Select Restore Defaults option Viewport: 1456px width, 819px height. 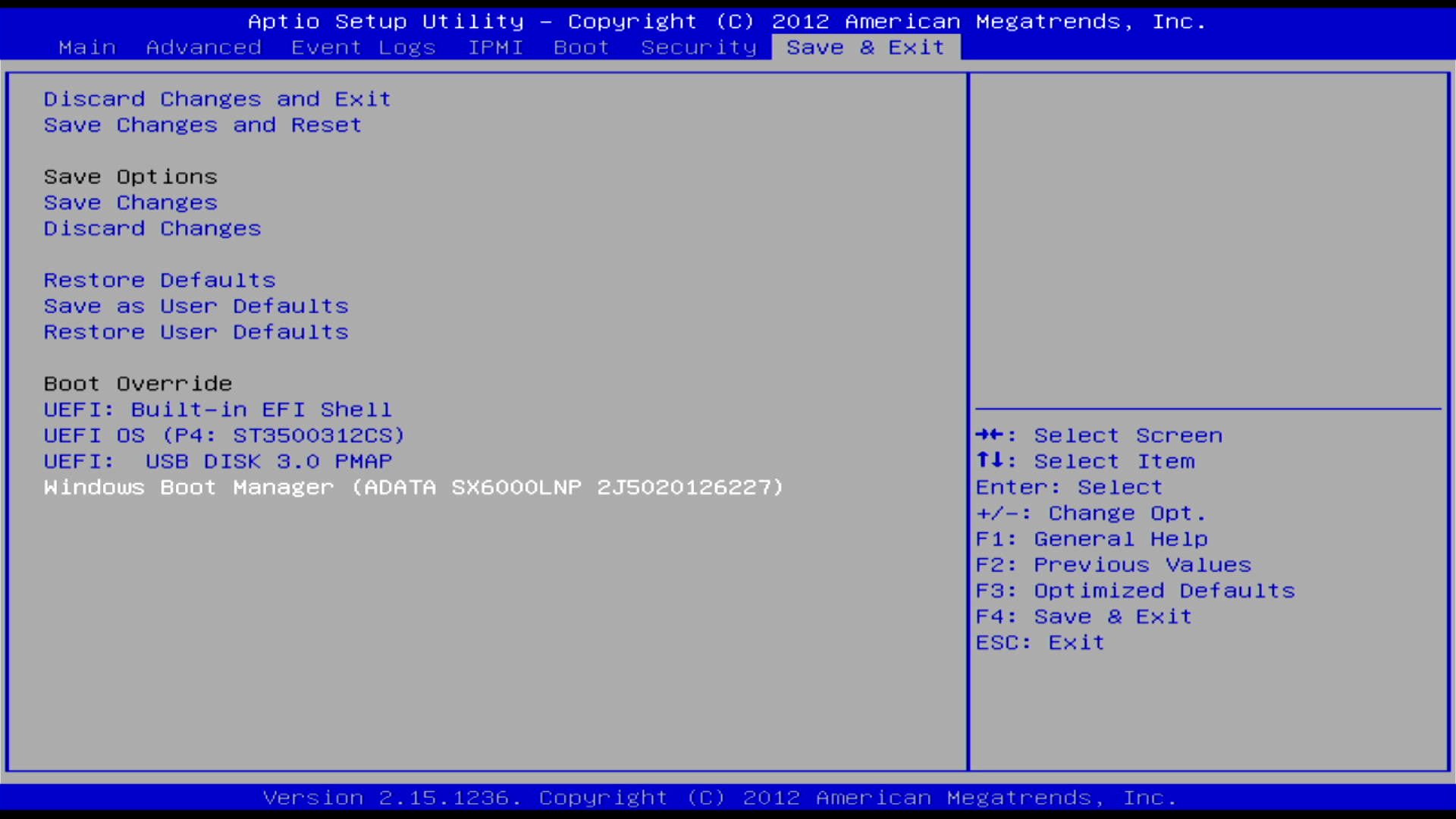coord(159,281)
